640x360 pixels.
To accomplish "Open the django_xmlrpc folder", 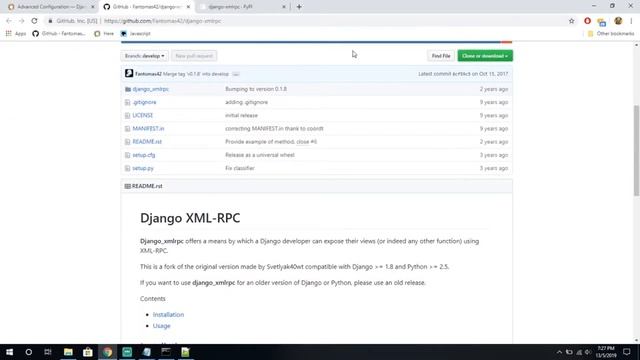I will [x=151, y=89].
